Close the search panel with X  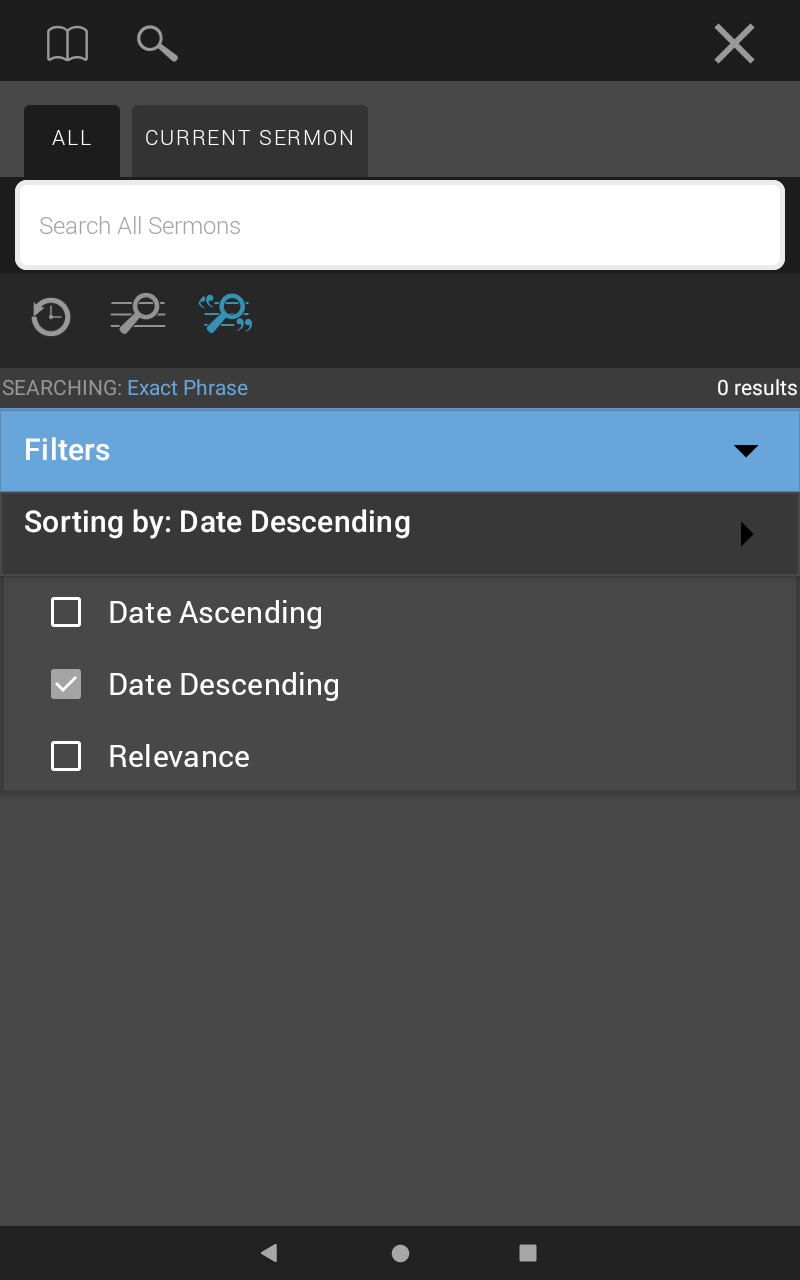pos(734,44)
